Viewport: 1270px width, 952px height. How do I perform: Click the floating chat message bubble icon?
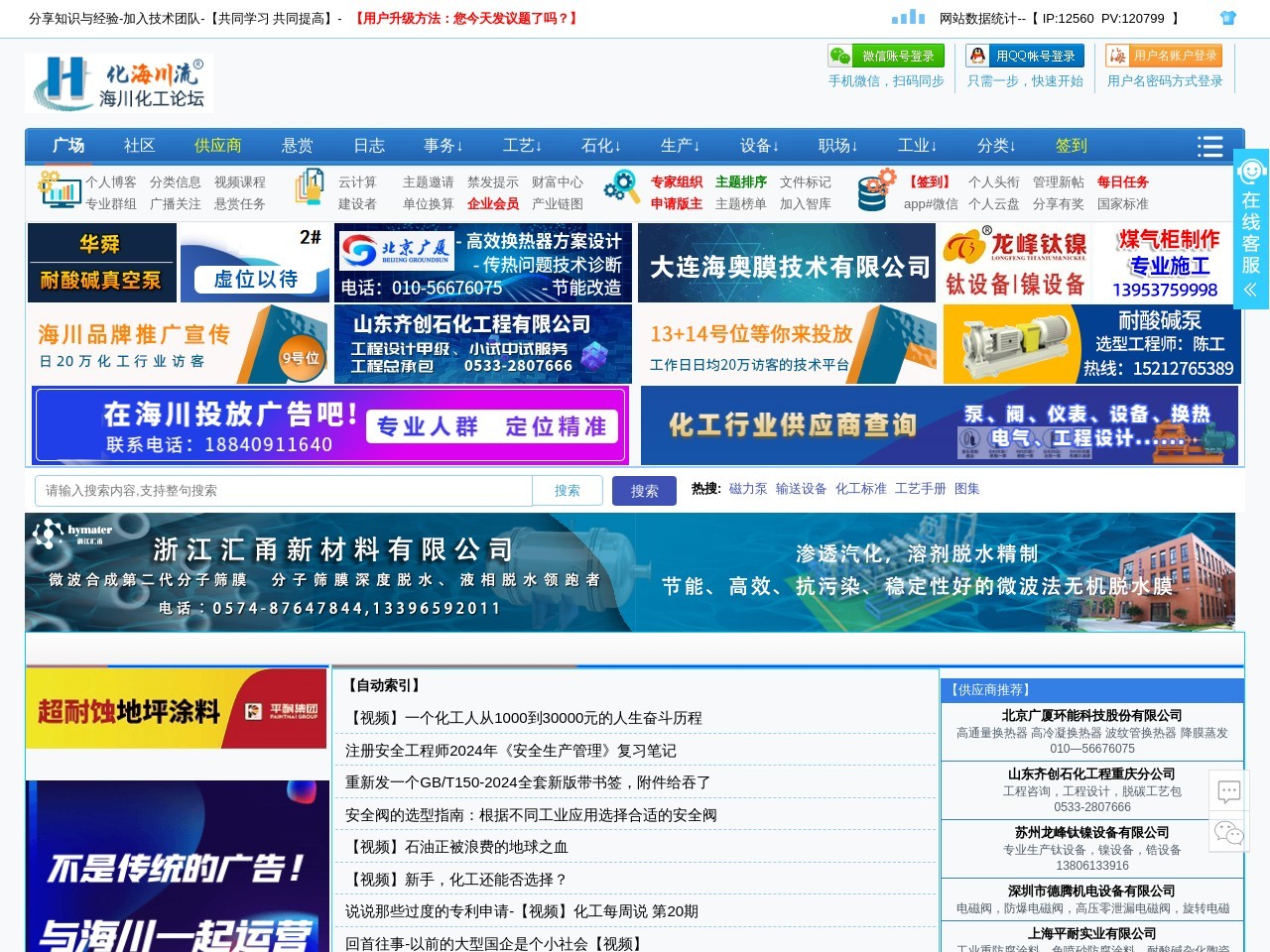[1229, 791]
